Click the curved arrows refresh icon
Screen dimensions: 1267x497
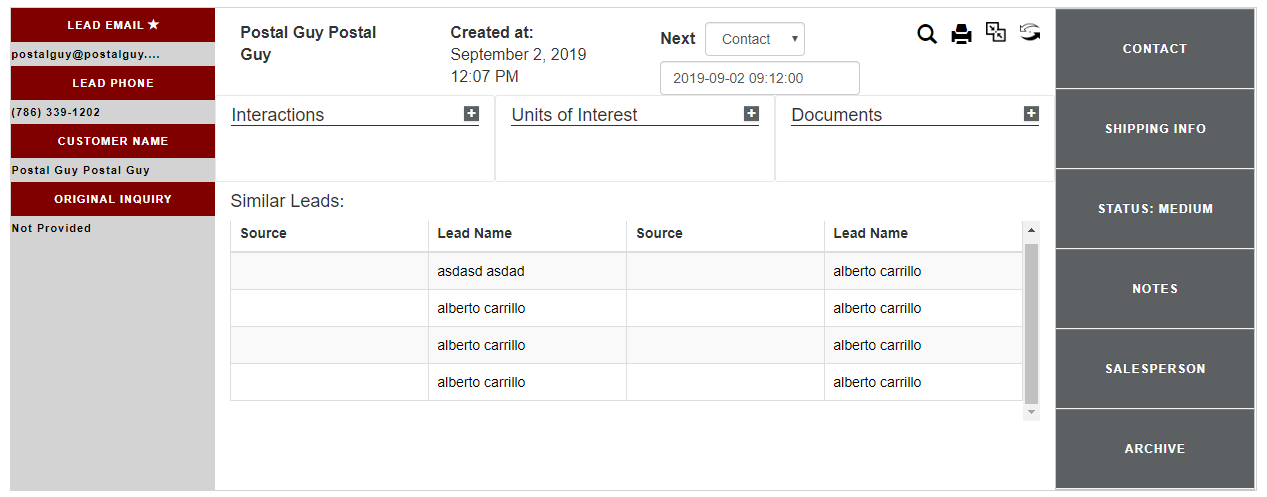[1030, 33]
